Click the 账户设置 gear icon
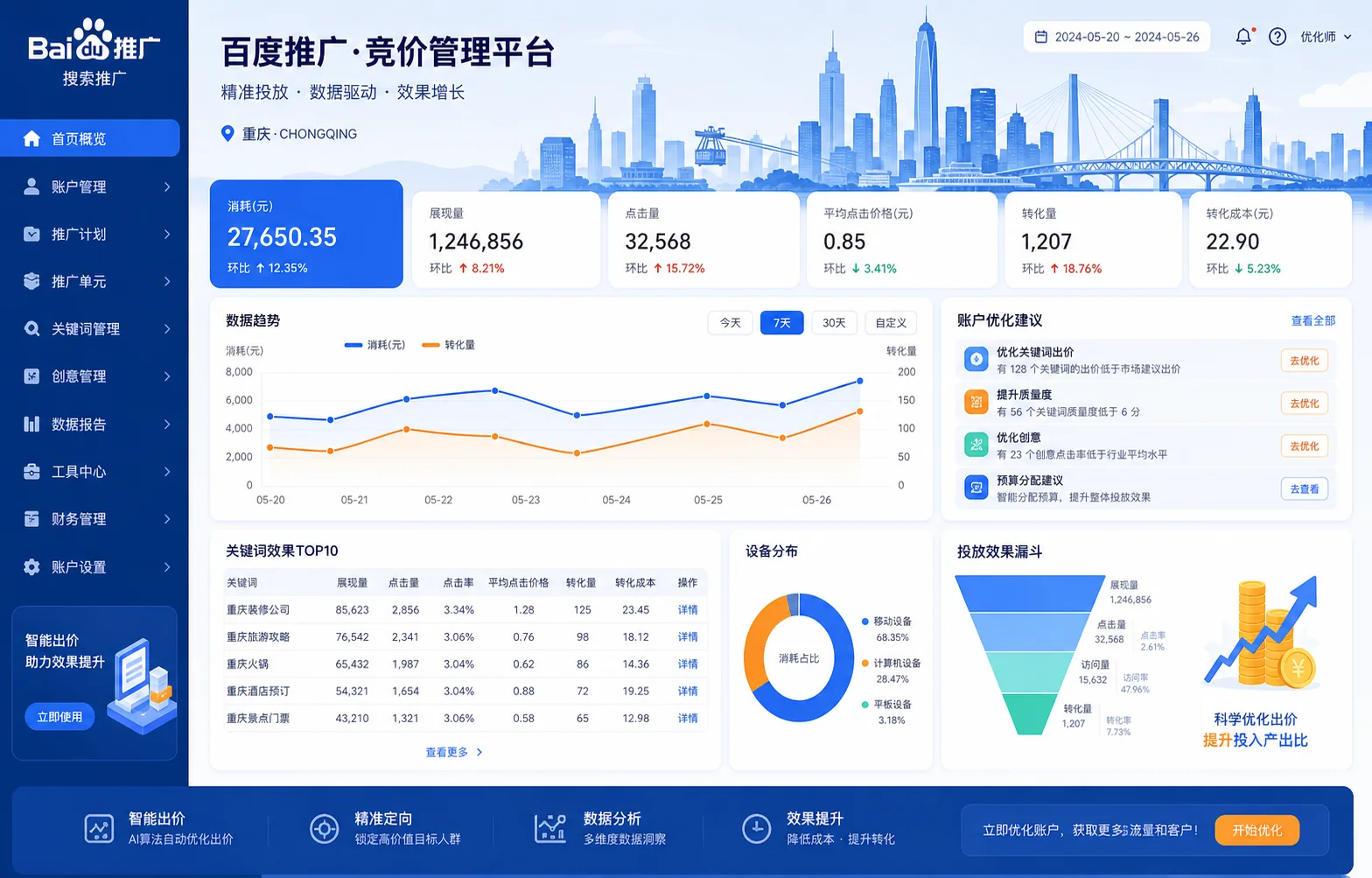The height and width of the screenshot is (878, 1372). [x=31, y=566]
